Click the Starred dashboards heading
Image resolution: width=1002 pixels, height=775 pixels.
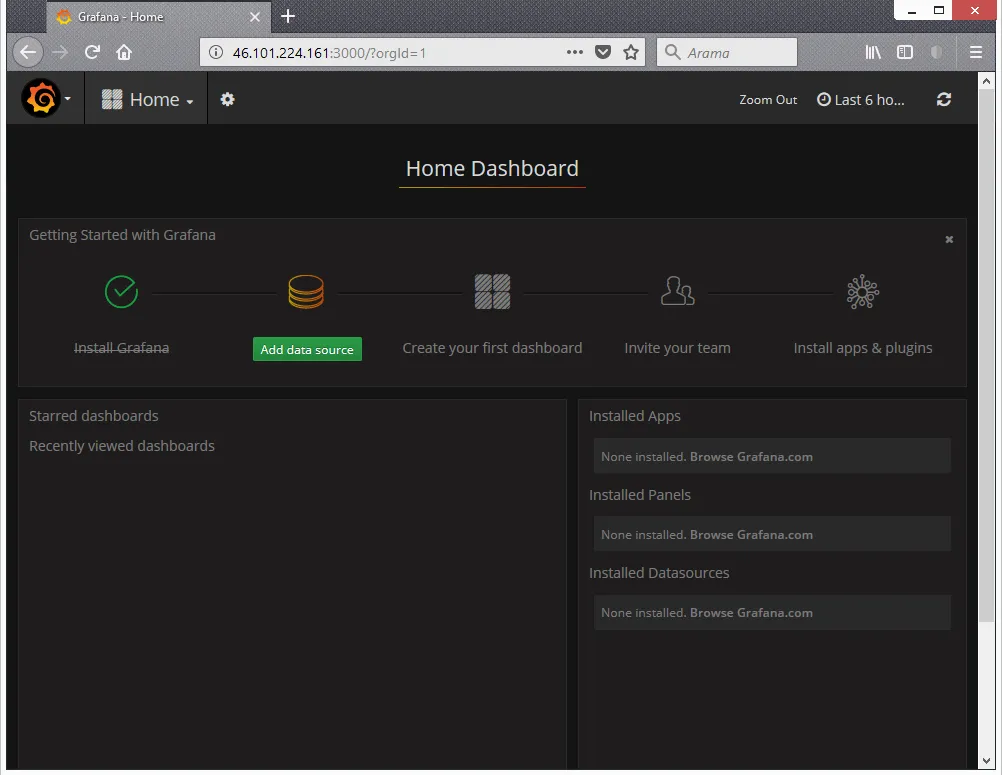pyautogui.click(x=94, y=416)
